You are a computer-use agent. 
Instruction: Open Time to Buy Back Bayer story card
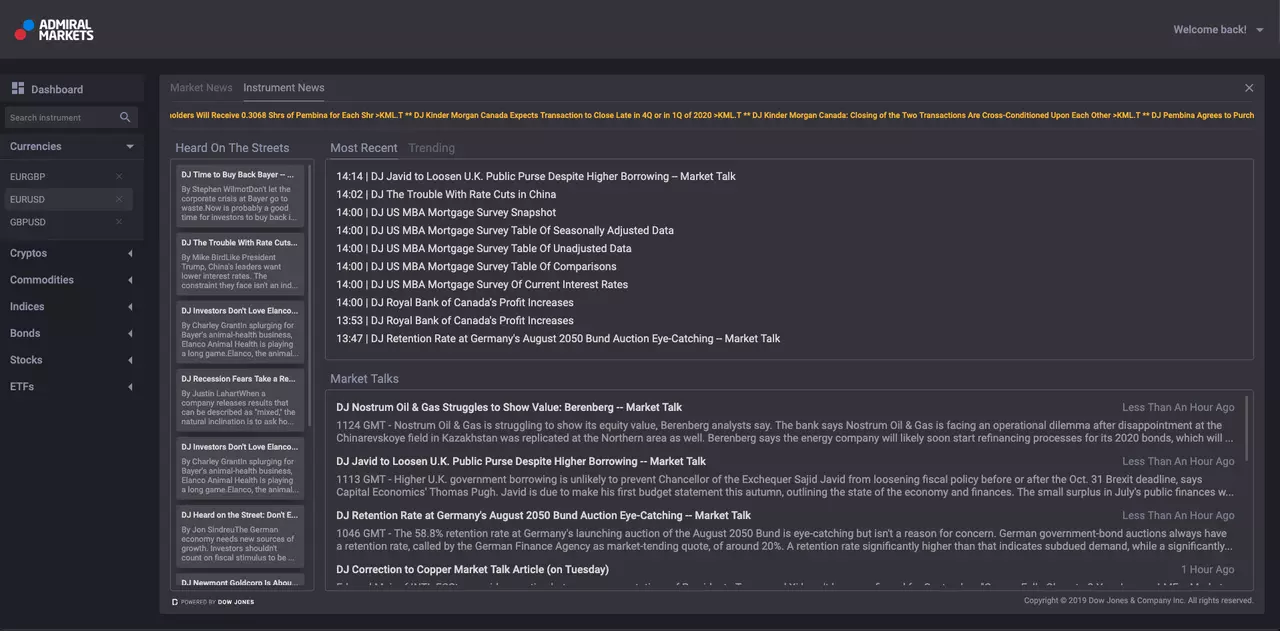(x=240, y=197)
